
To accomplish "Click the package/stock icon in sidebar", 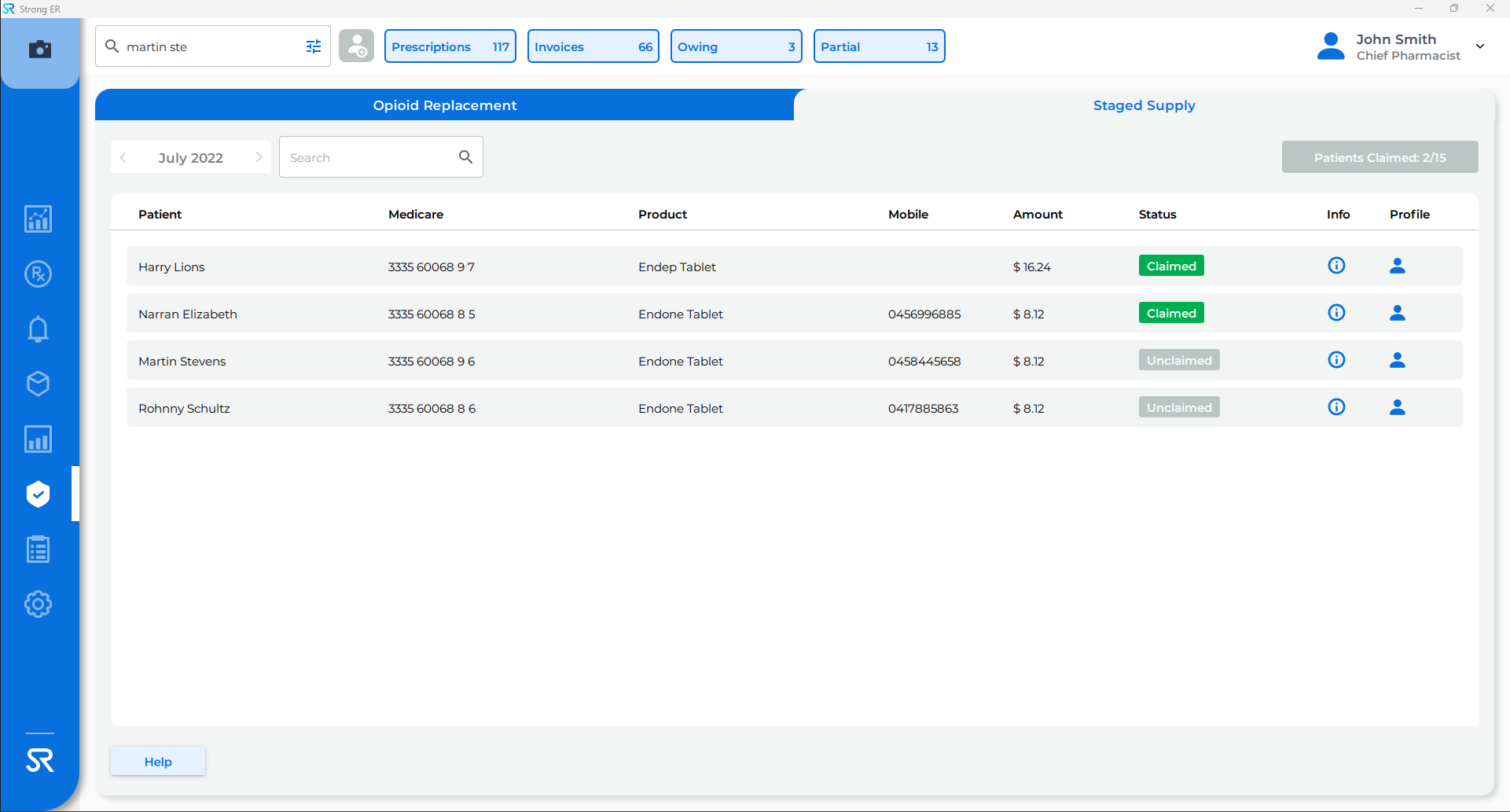I will click(x=38, y=384).
